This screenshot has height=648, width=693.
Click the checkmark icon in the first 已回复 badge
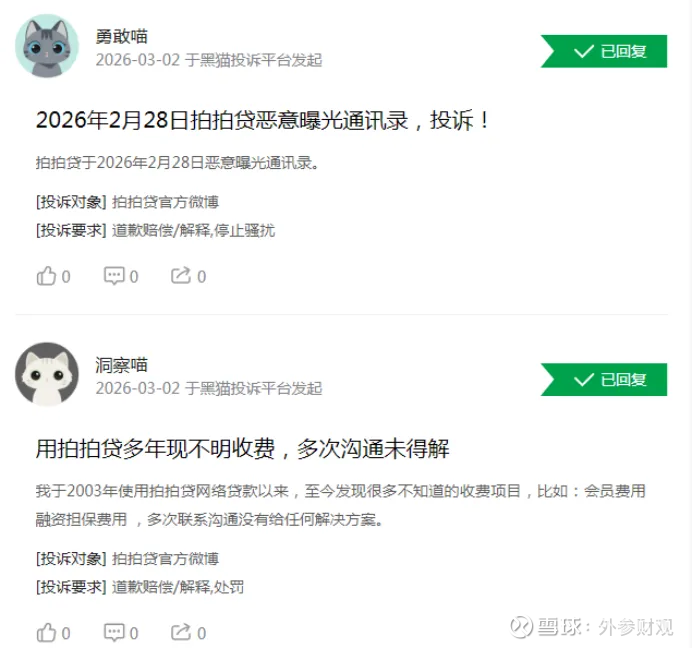click(583, 51)
